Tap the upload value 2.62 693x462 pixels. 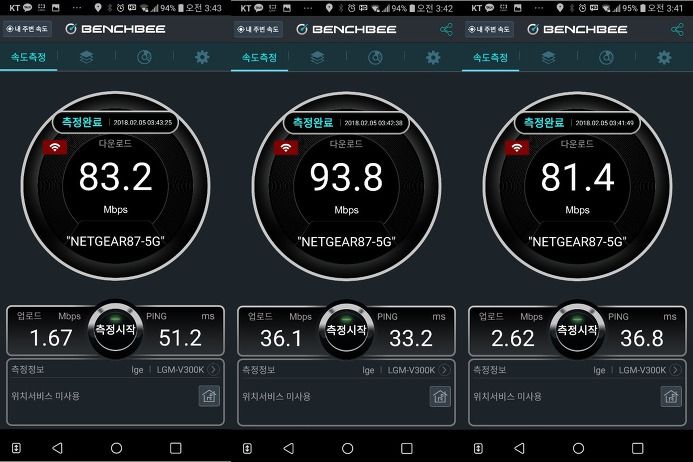pos(513,338)
